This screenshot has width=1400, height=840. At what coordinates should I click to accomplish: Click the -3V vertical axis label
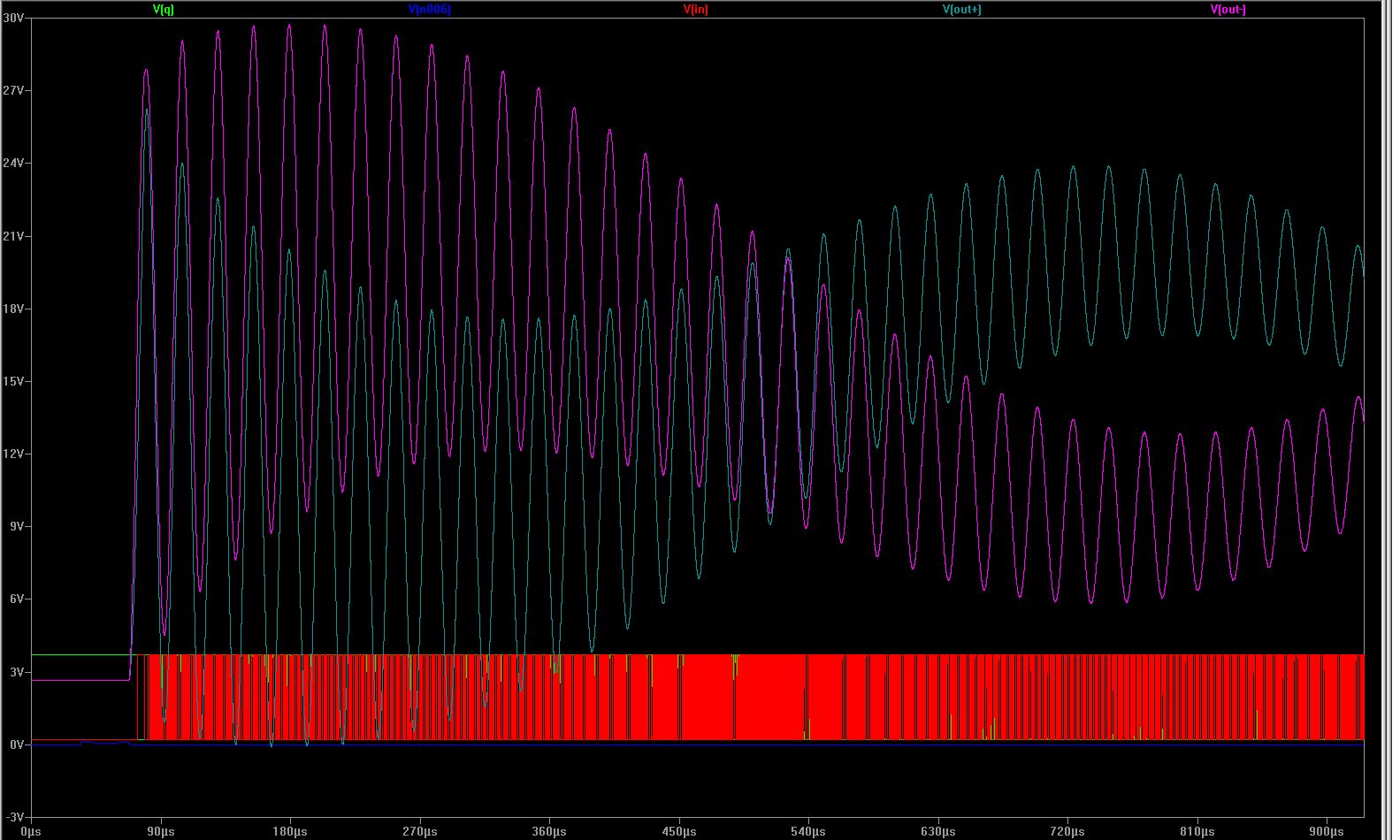(x=14, y=817)
